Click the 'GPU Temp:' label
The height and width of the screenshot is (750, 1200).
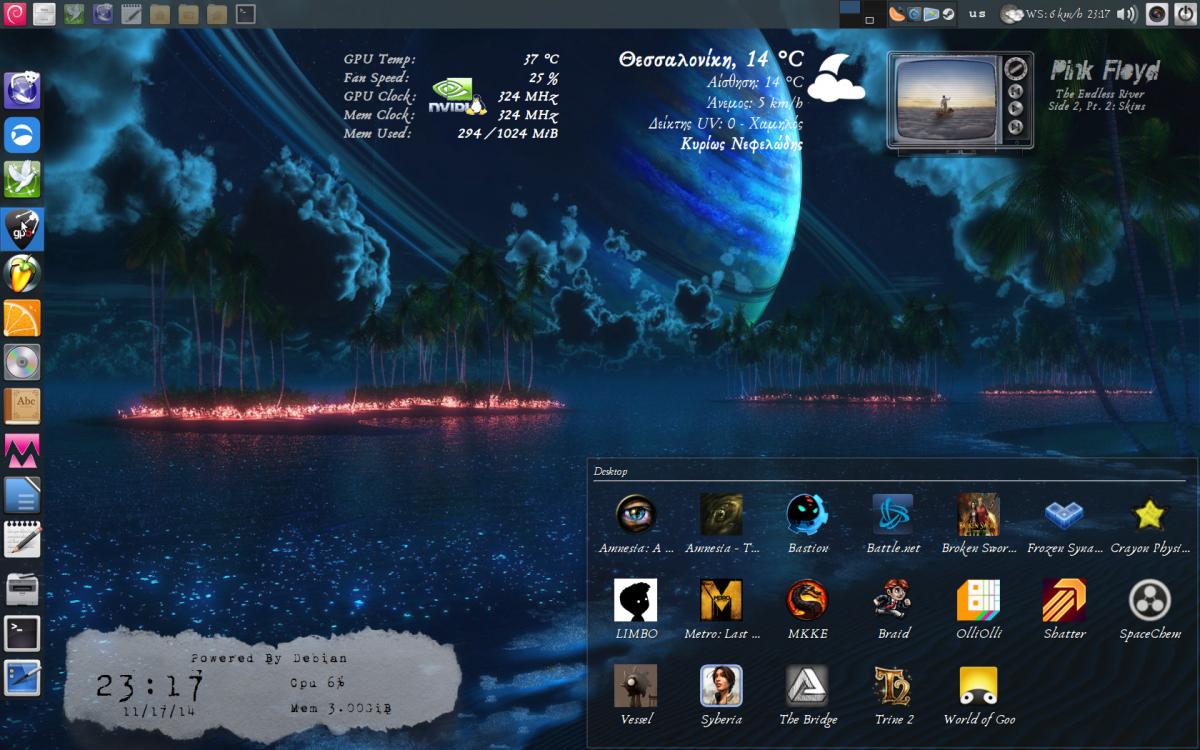click(x=379, y=59)
